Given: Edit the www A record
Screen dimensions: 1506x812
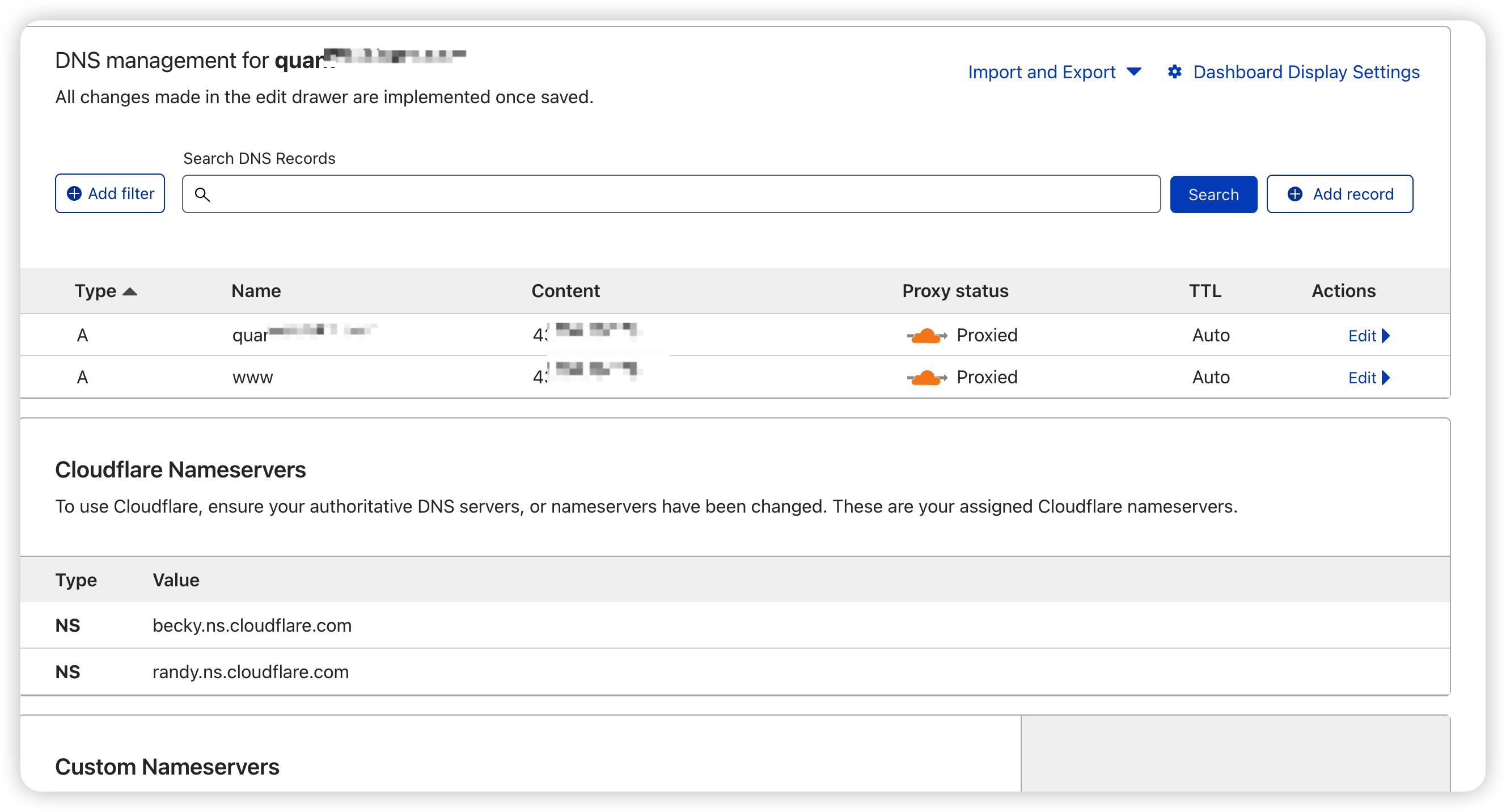Looking at the screenshot, I should click(x=1369, y=378).
